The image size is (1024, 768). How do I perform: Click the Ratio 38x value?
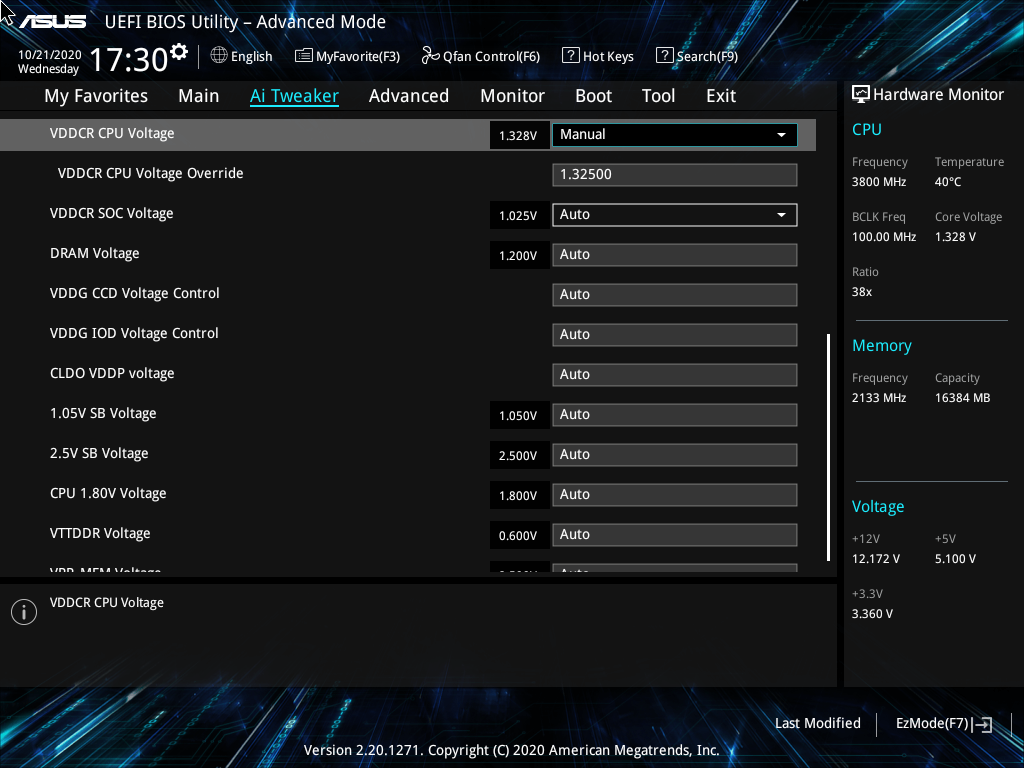(x=861, y=292)
